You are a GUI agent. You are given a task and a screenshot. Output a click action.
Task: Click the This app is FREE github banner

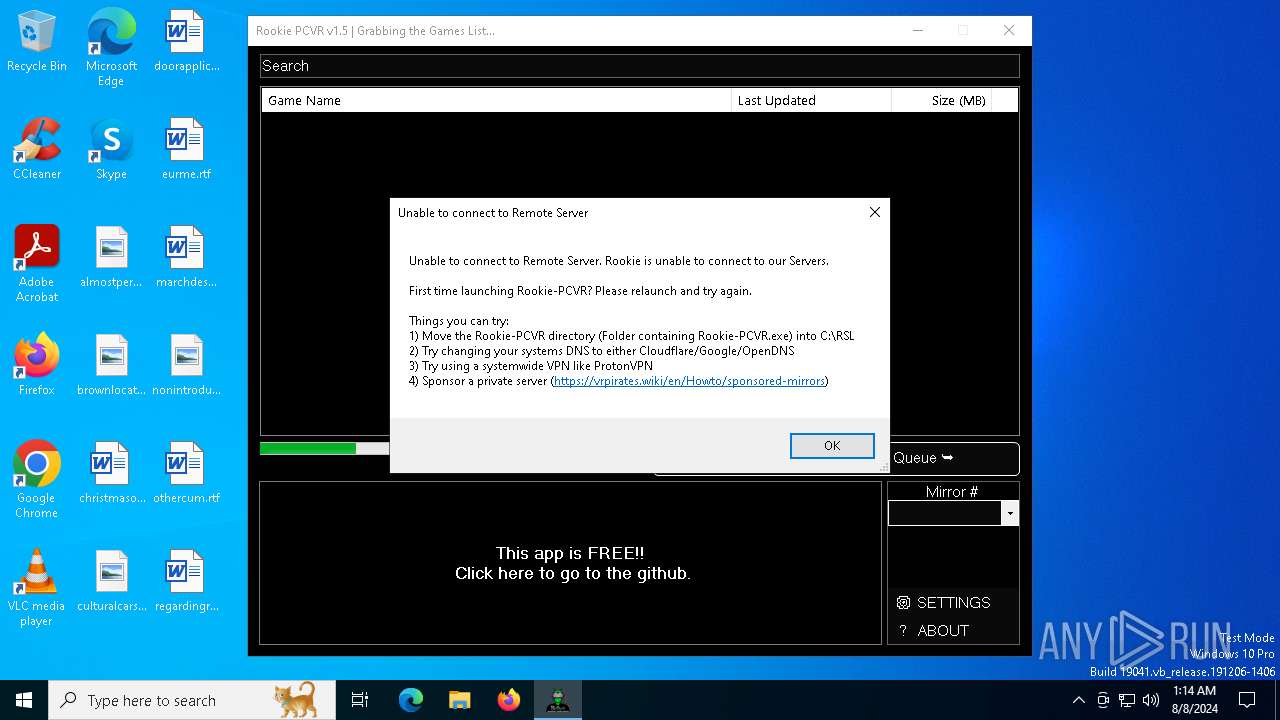pyautogui.click(x=572, y=564)
